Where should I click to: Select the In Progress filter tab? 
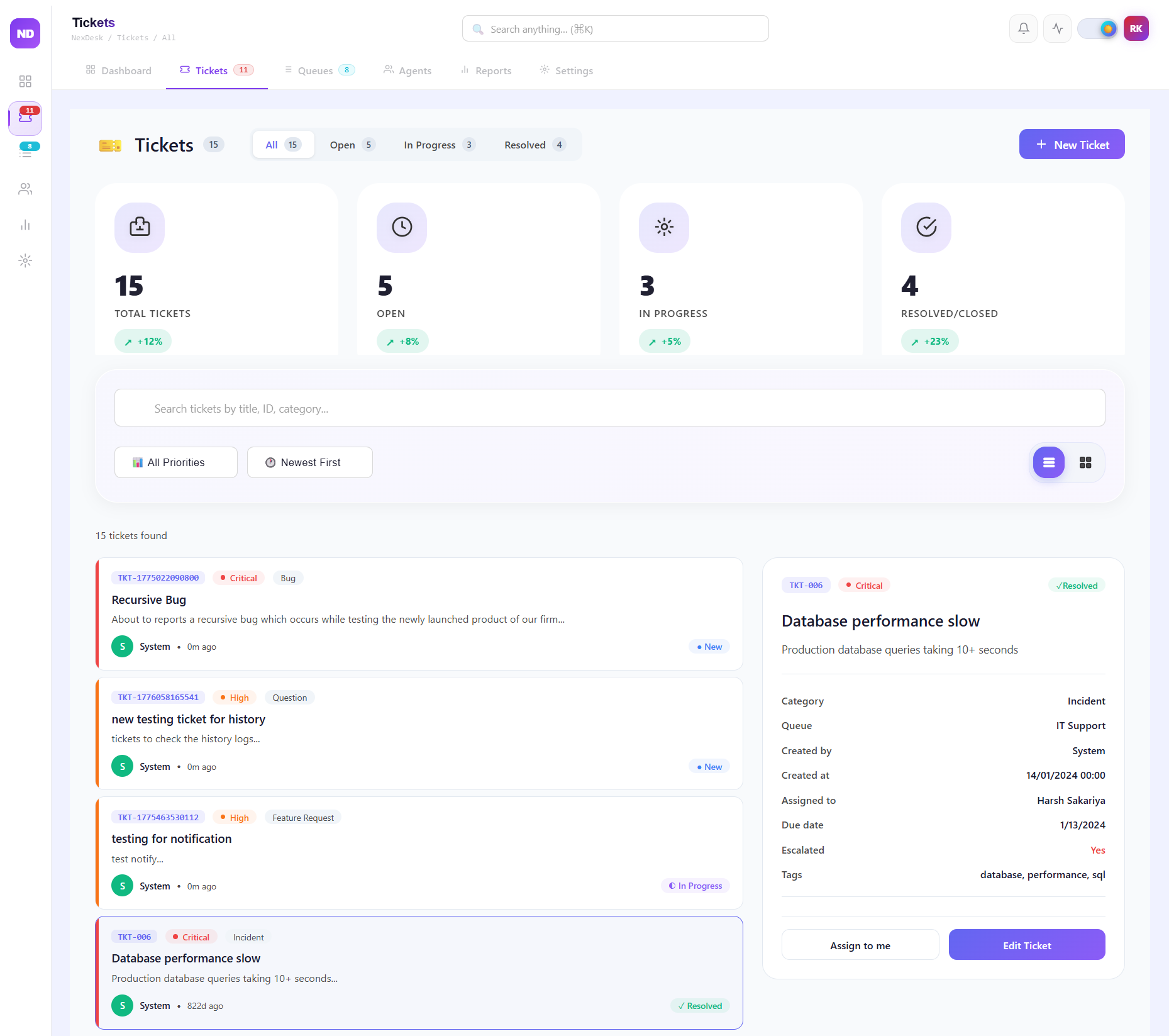pyautogui.click(x=438, y=144)
